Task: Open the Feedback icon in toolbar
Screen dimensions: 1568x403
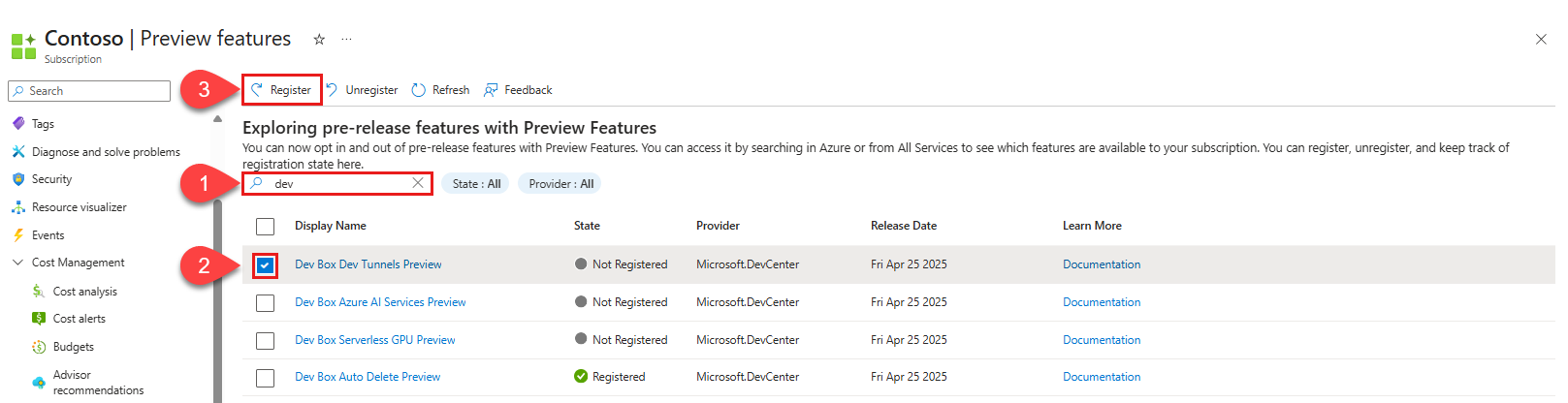Action: tap(491, 90)
